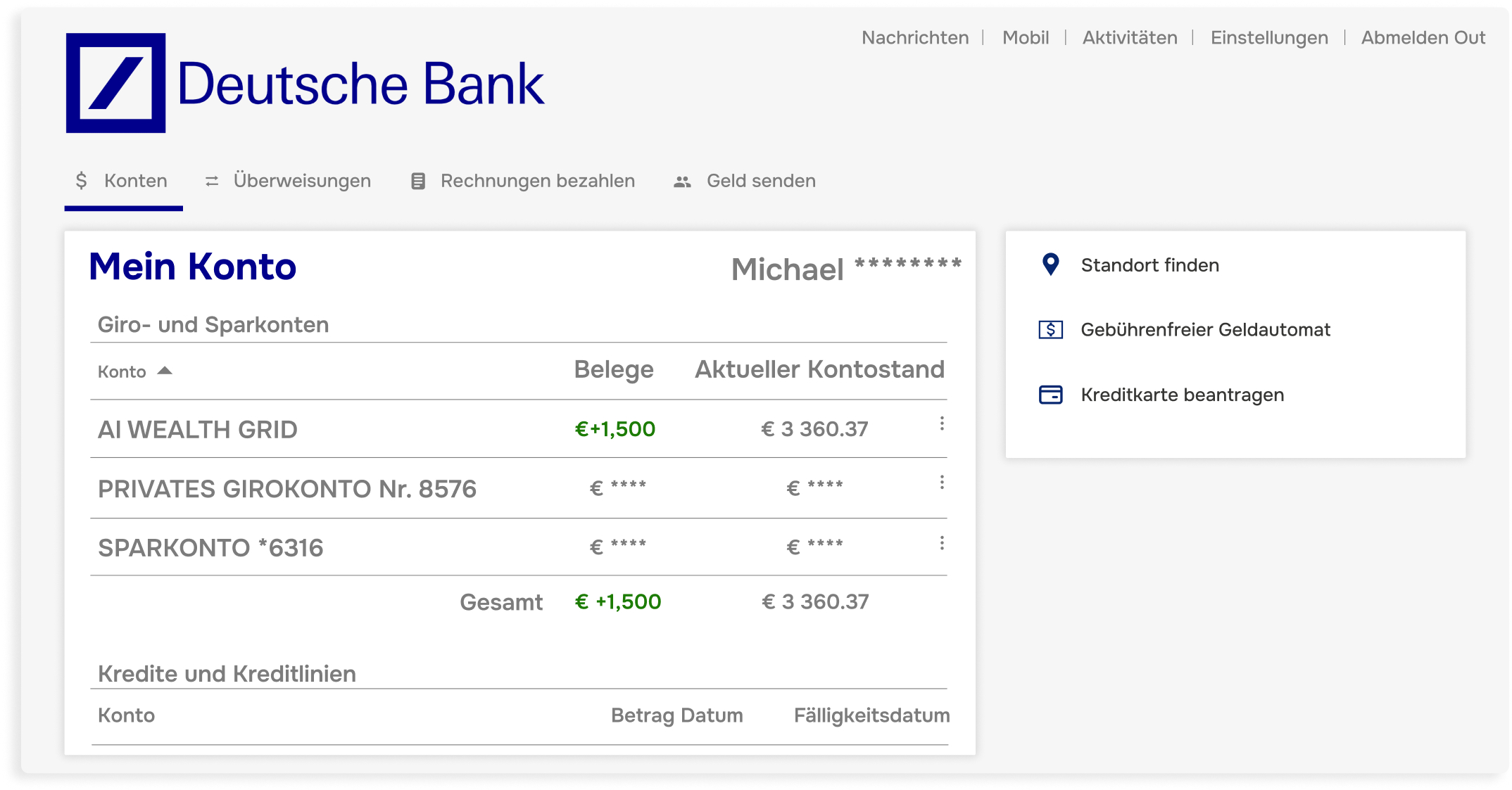
Task: Click Kreditkarte beantragen link
Action: [x=1182, y=395]
